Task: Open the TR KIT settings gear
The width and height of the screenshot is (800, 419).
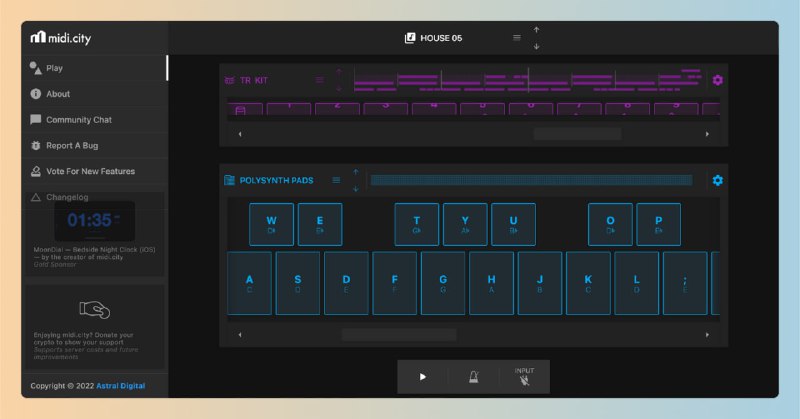Action: (717, 80)
